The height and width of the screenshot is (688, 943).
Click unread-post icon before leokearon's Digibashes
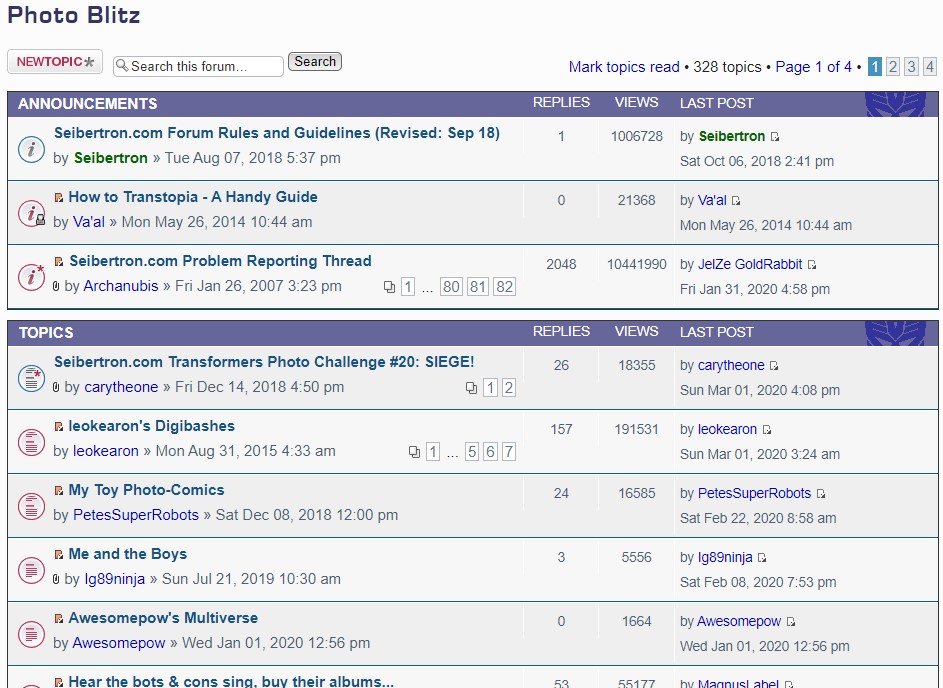(x=59, y=426)
